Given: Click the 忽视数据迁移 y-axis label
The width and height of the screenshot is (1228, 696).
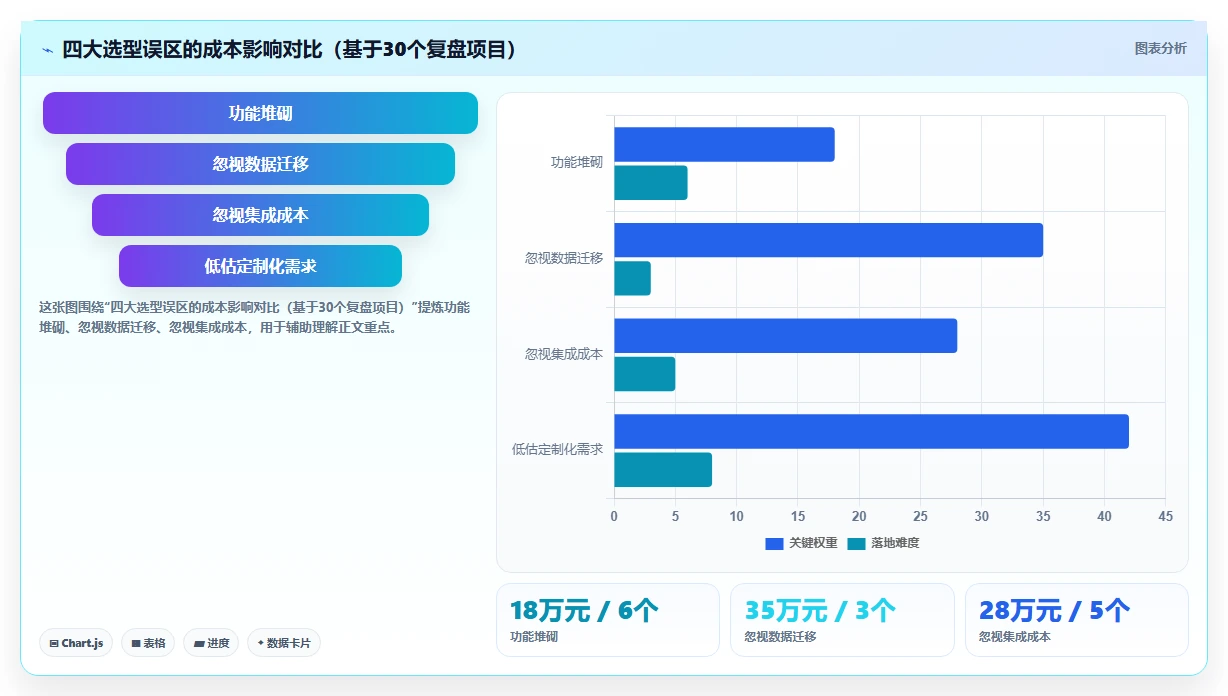Looking at the screenshot, I should tap(564, 258).
